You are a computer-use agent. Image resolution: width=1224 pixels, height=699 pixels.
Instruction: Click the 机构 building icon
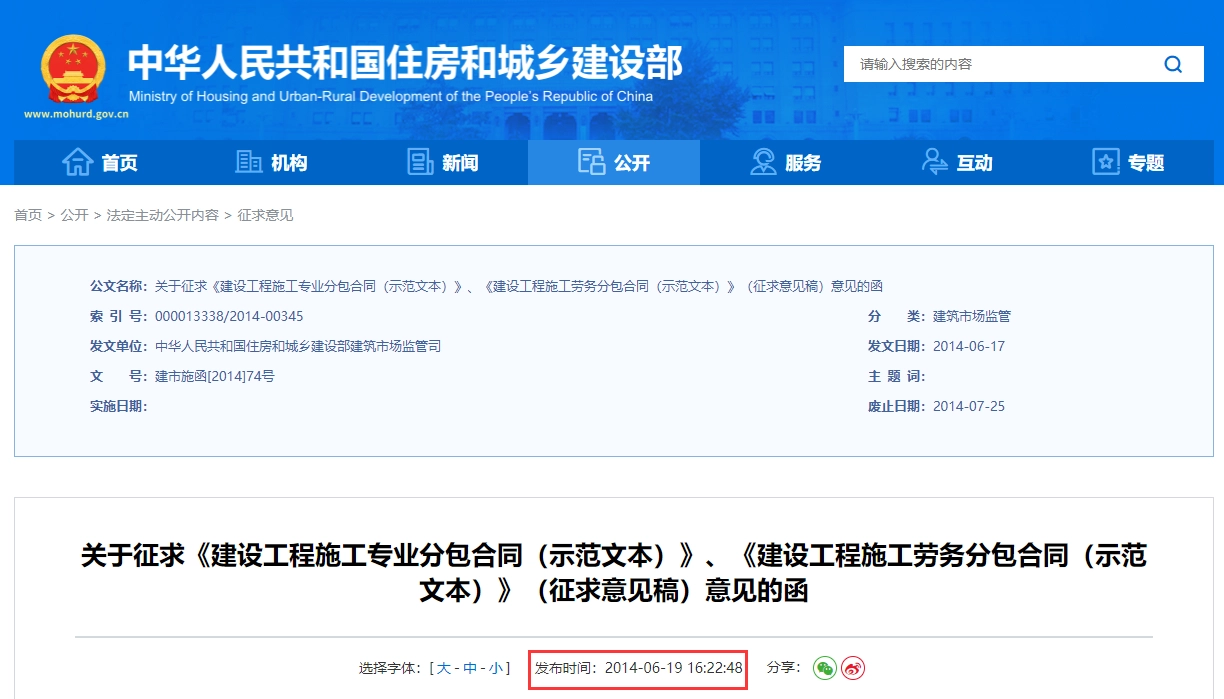tap(248, 162)
